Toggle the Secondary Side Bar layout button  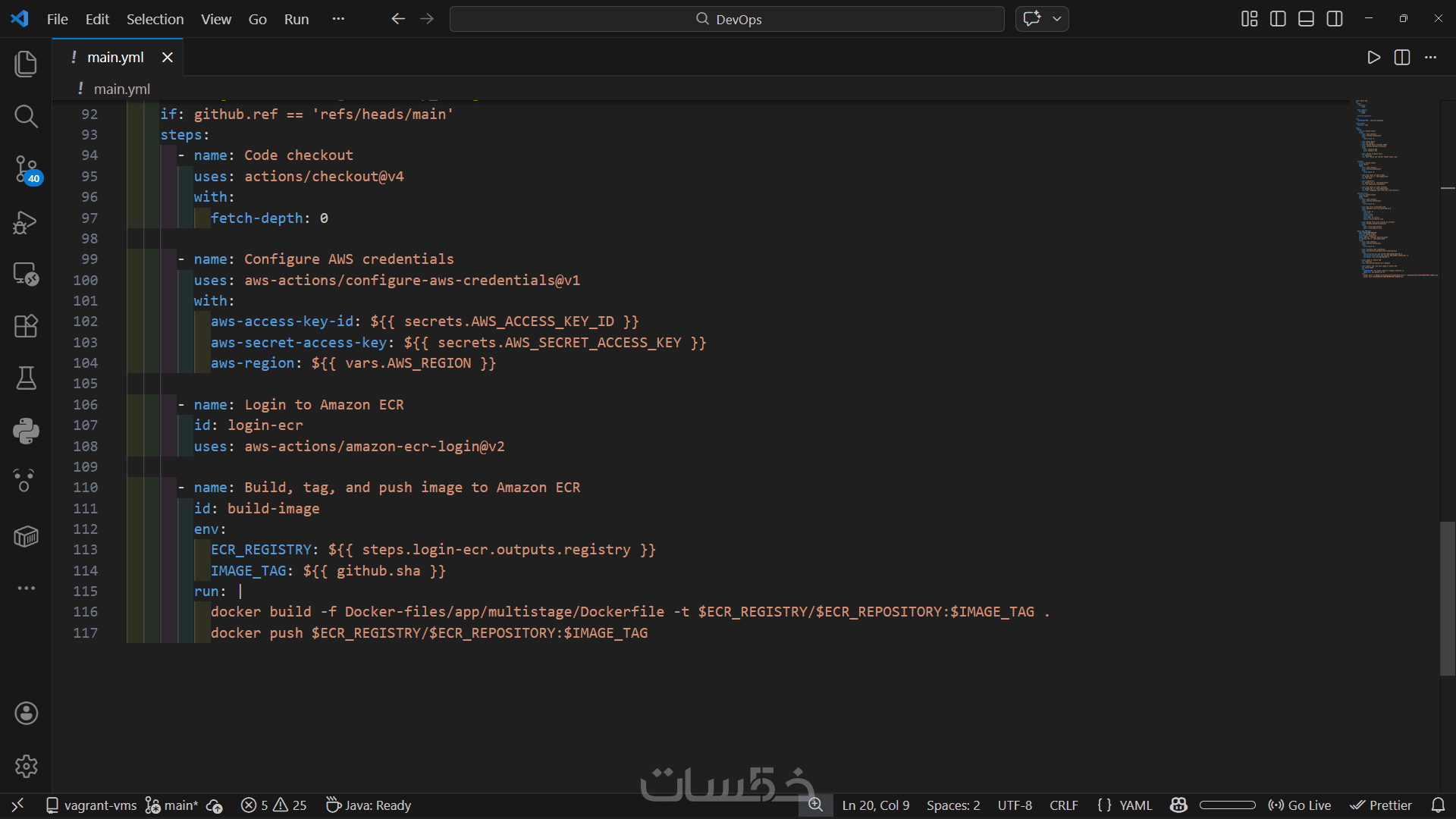[x=1335, y=19]
